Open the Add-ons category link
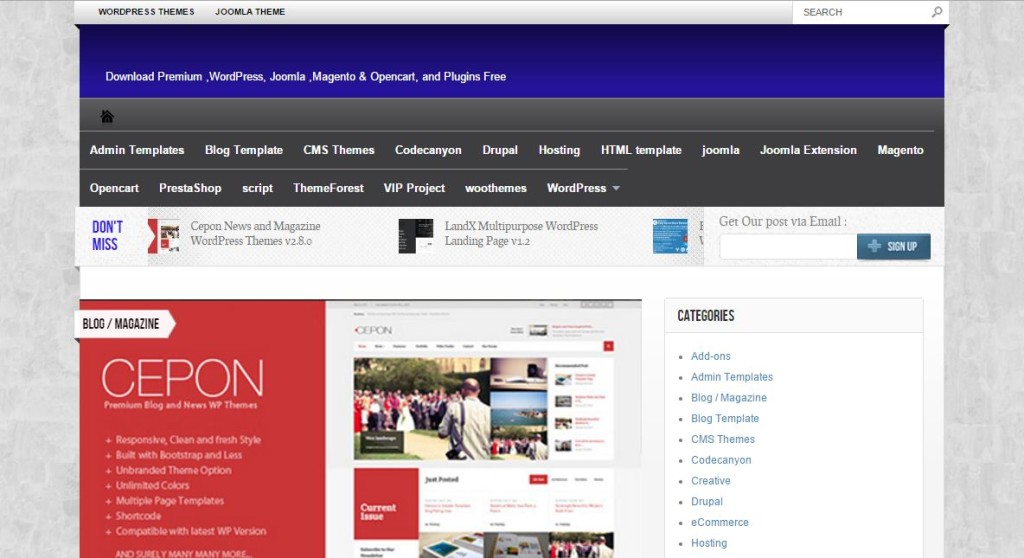This screenshot has height=558, width=1024. point(711,356)
